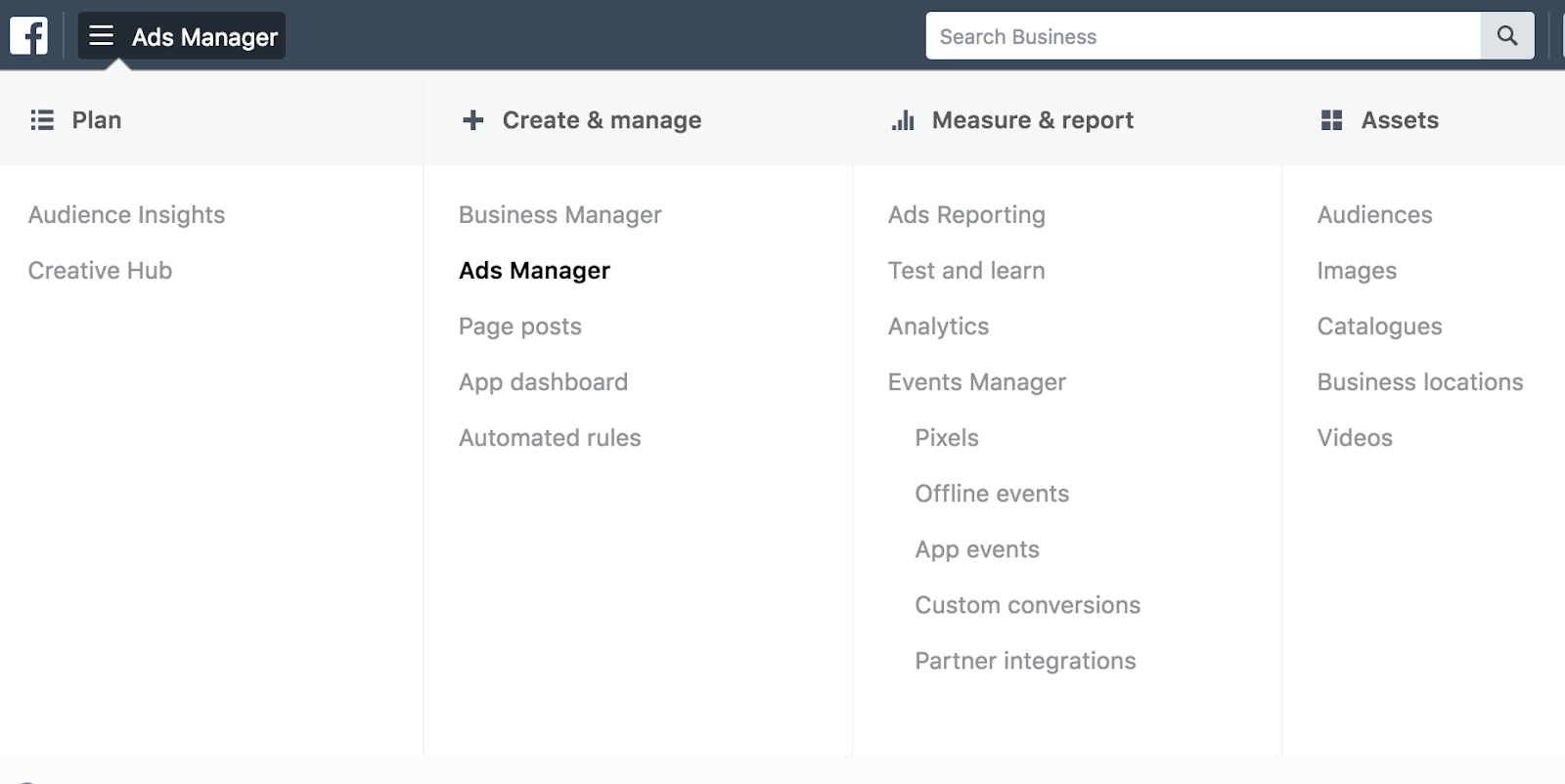The height and width of the screenshot is (784, 1565).
Task: Open Audience Insights
Action: pyautogui.click(x=126, y=215)
